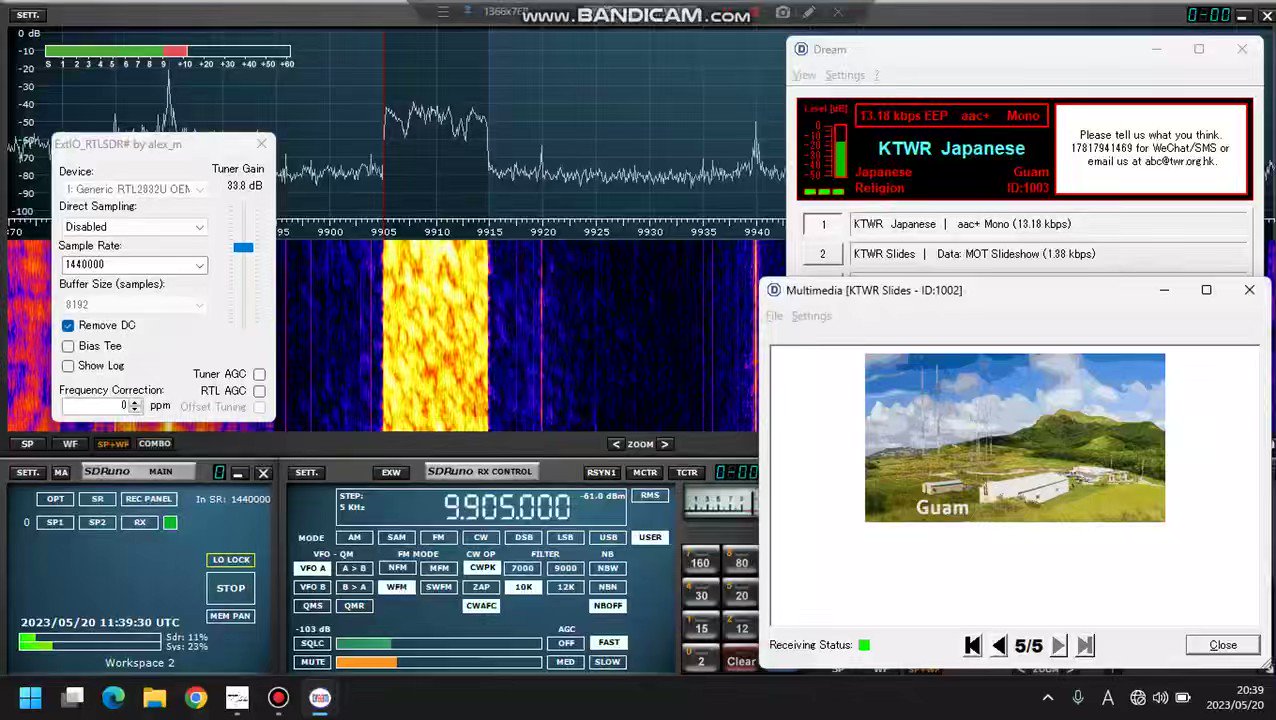Open File Explorer from taskbar

(154, 697)
